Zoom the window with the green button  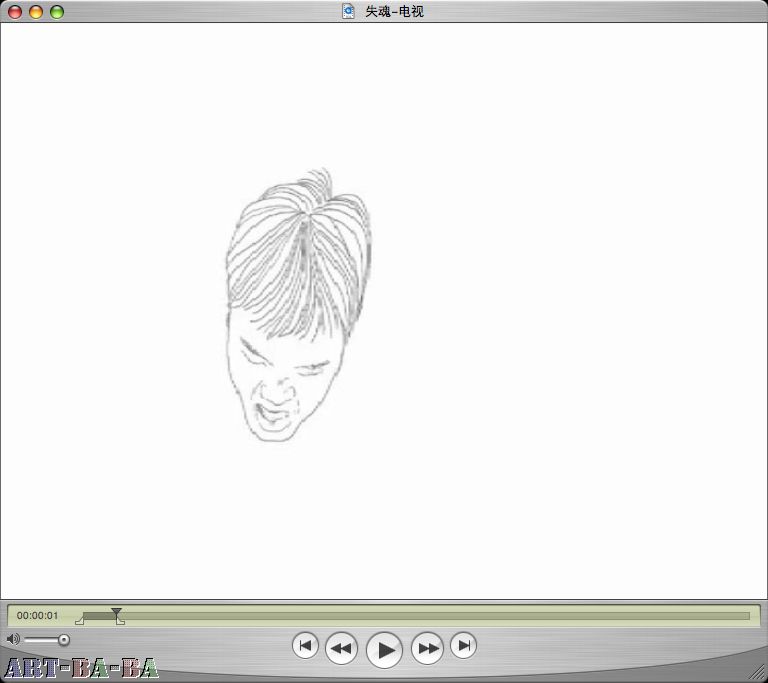(57, 12)
